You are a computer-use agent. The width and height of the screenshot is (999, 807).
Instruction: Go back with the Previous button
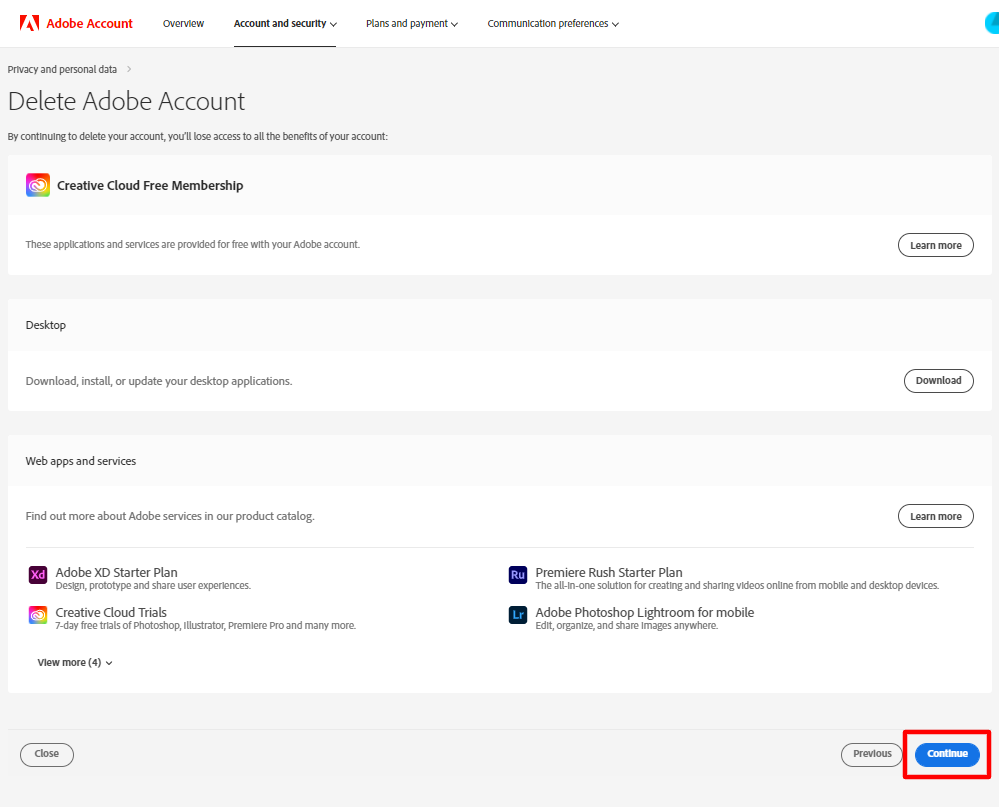click(872, 754)
